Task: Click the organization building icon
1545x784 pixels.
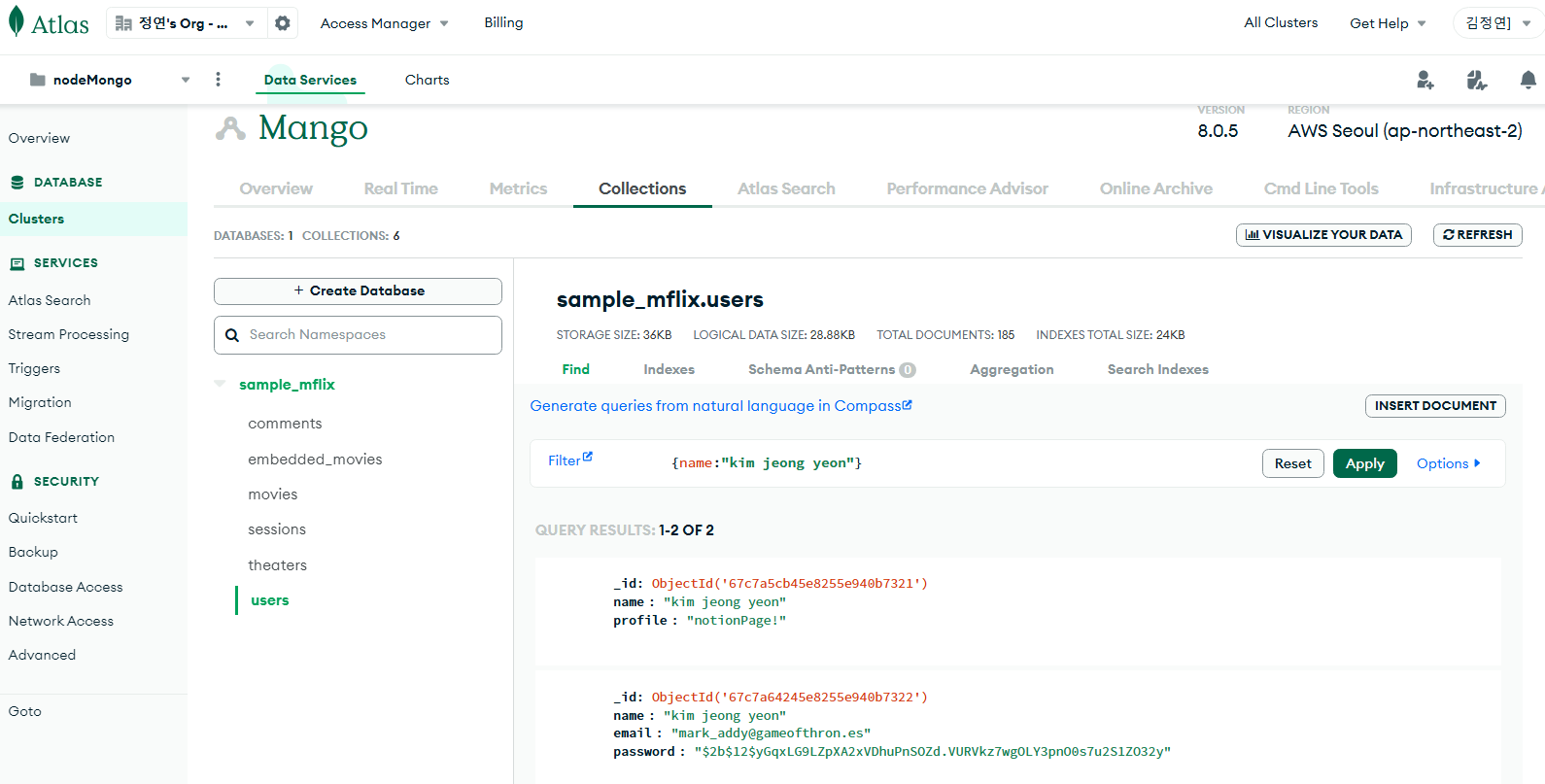Action: coord(123,23)
